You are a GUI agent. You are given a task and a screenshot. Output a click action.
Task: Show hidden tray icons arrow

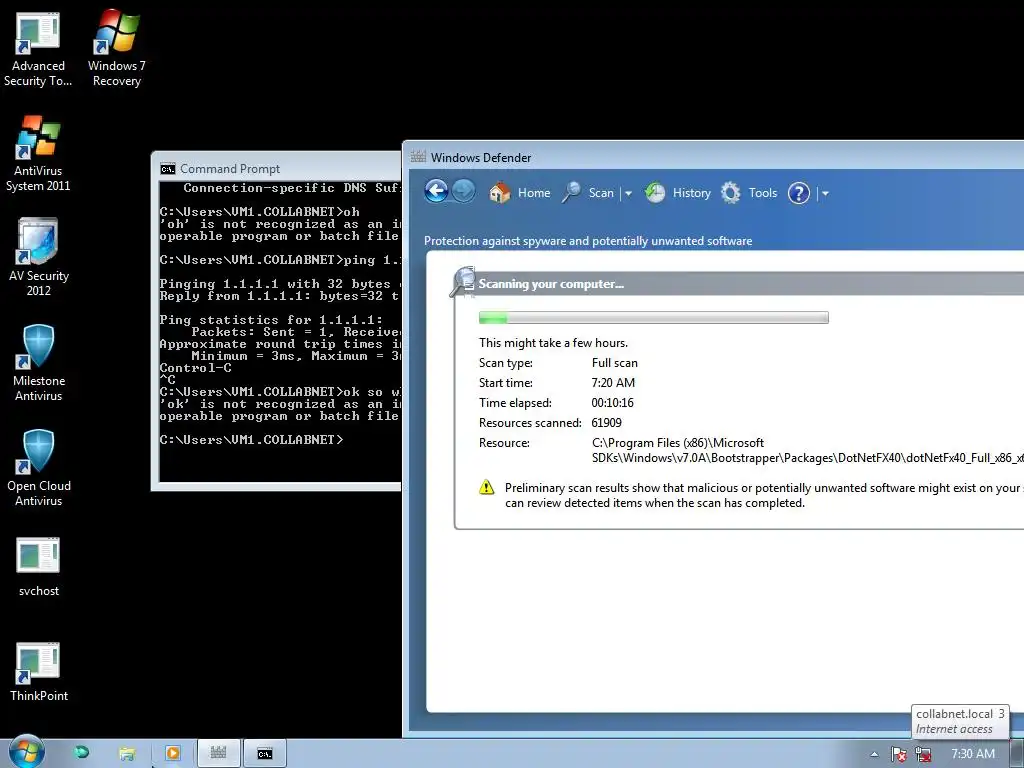tap(874, 754)
